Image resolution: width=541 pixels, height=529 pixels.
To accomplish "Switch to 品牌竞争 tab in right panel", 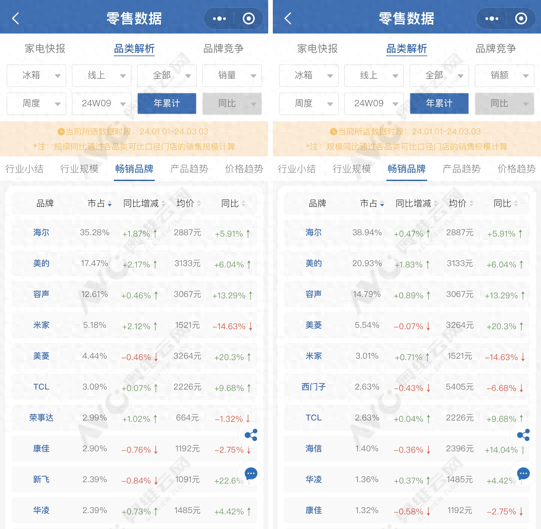I will tap(496, 49).
